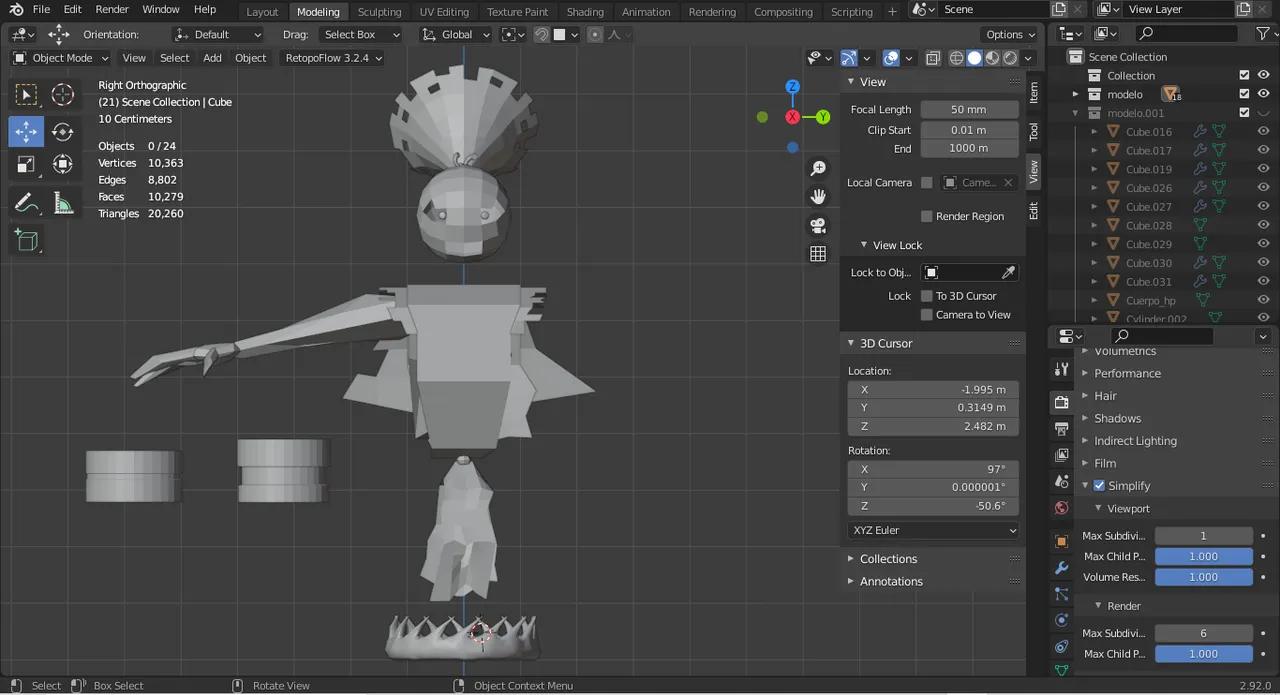
Task: Adjust Viewport Max Child Particles slider
Action: pos(1203,557)
